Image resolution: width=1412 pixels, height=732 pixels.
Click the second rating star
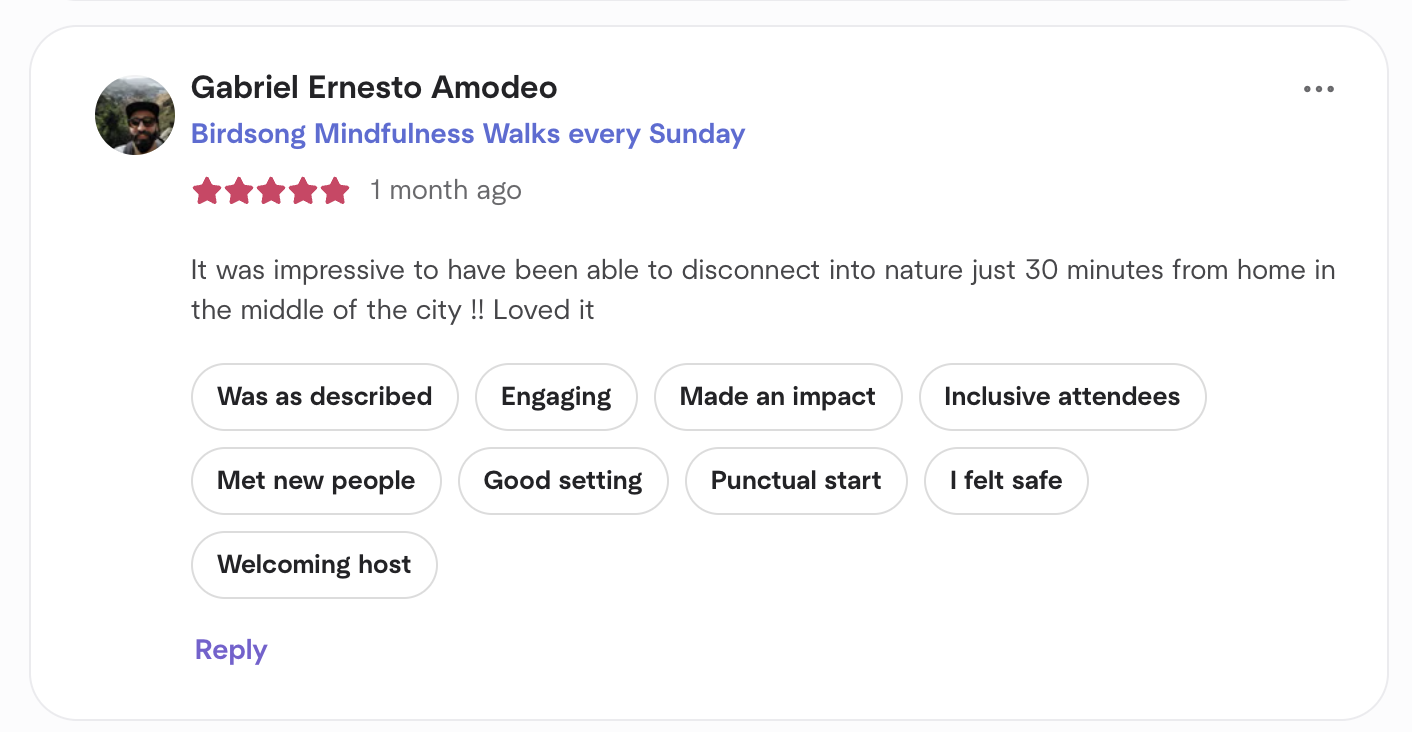click(239, 190)
